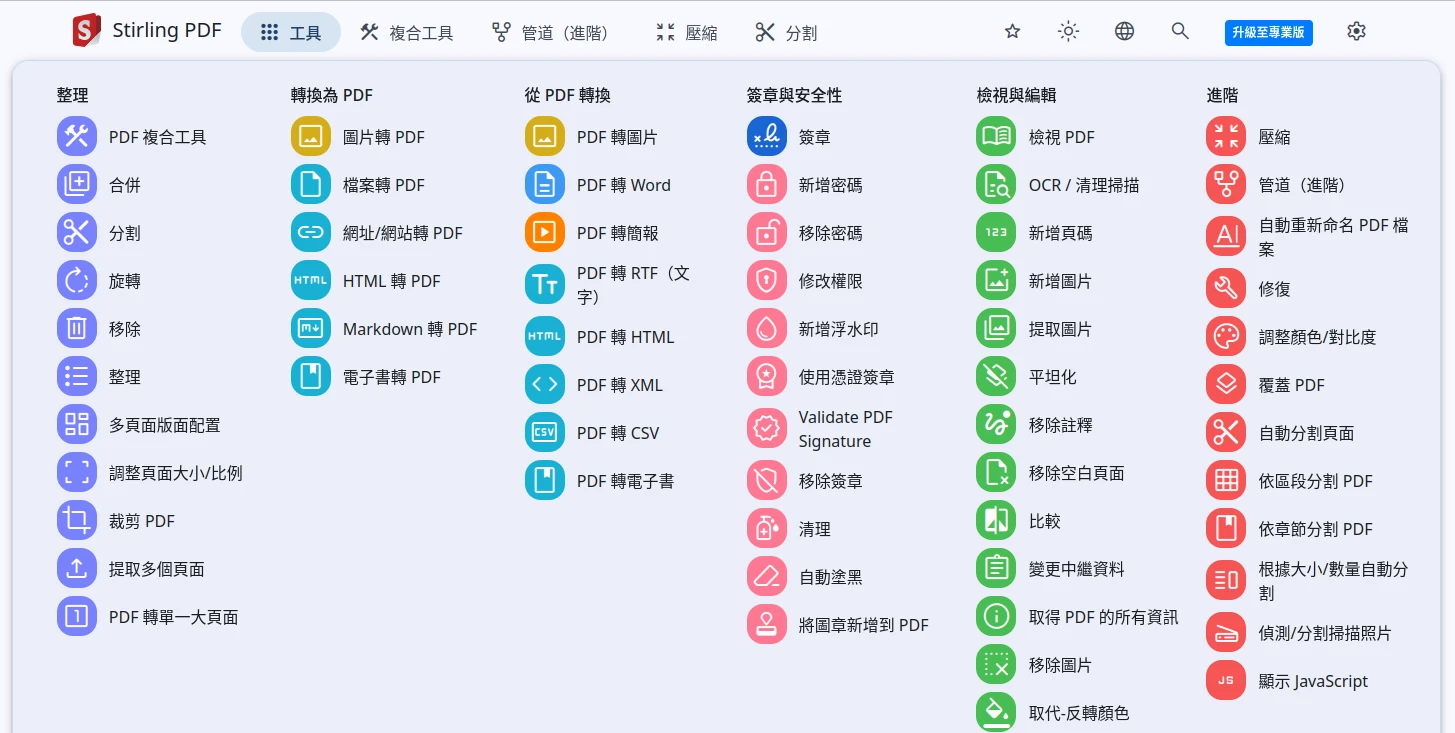Click the 旋轉 rotate icon
This screenshot has height=733, width=1455.
tap(77, 280)
